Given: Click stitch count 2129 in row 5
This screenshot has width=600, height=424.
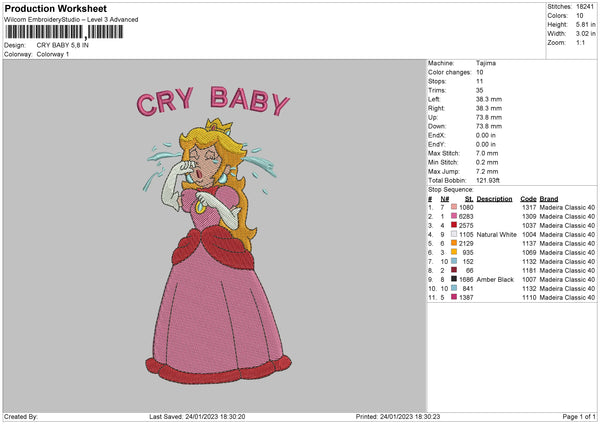Looking at the screenshot, I should pos(466,243).
